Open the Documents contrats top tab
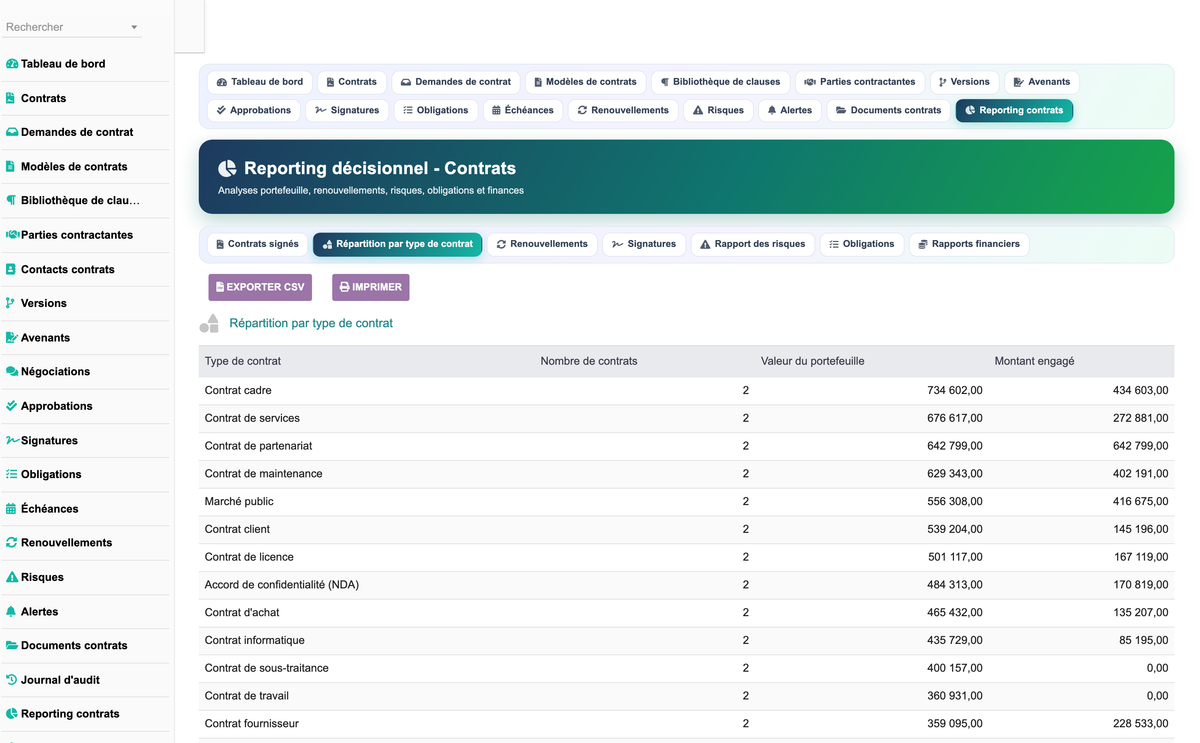 pyautogui.click(x=888, y=110)
